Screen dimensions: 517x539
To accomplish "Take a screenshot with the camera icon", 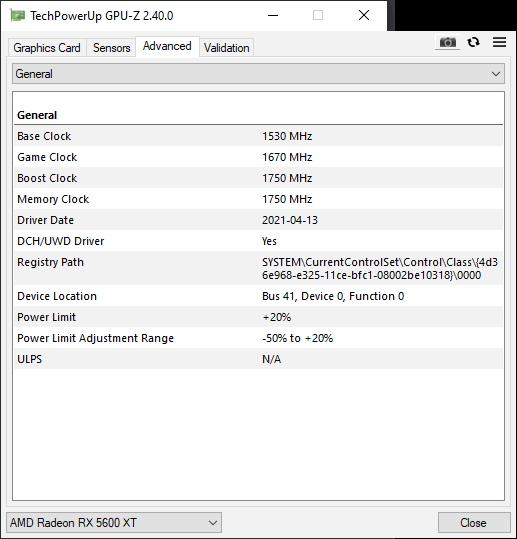I will click(x=447, y=42).
